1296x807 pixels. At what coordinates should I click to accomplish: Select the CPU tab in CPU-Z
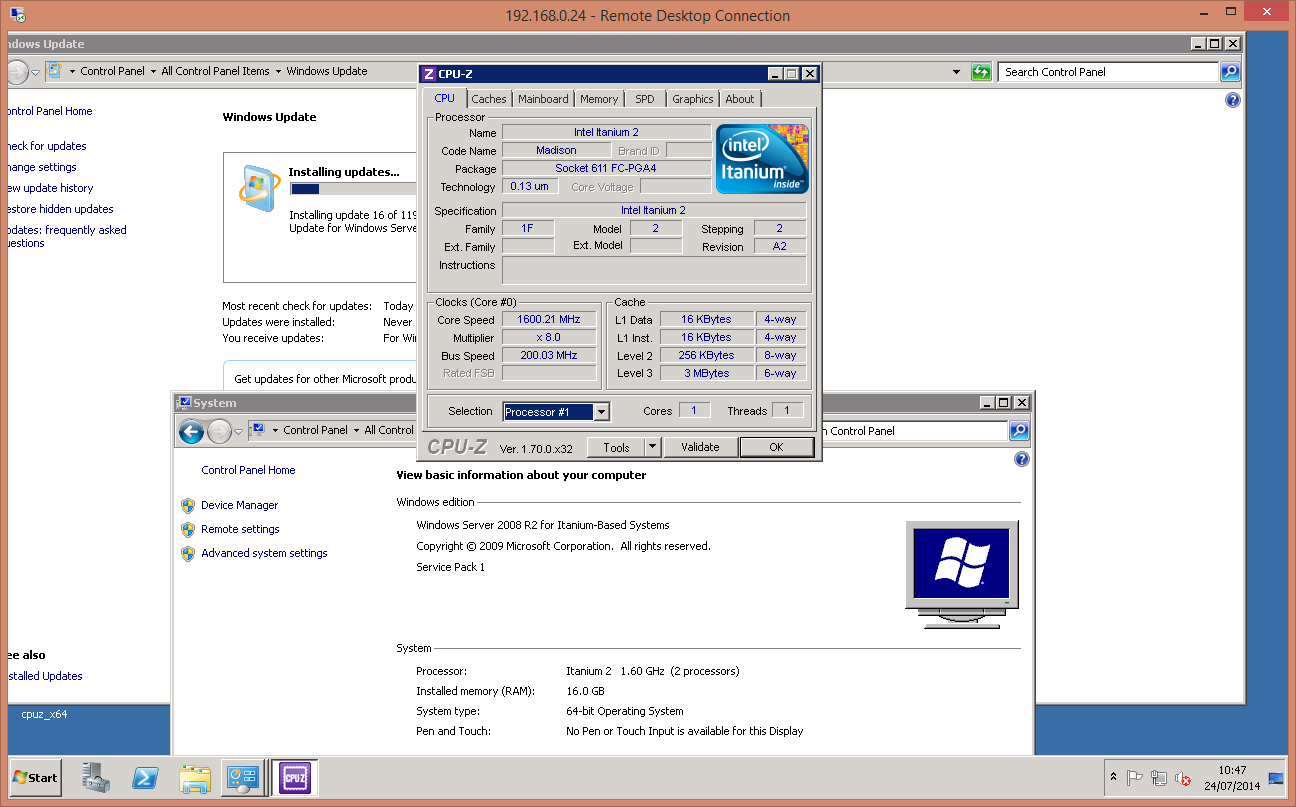tap(445, 98)
